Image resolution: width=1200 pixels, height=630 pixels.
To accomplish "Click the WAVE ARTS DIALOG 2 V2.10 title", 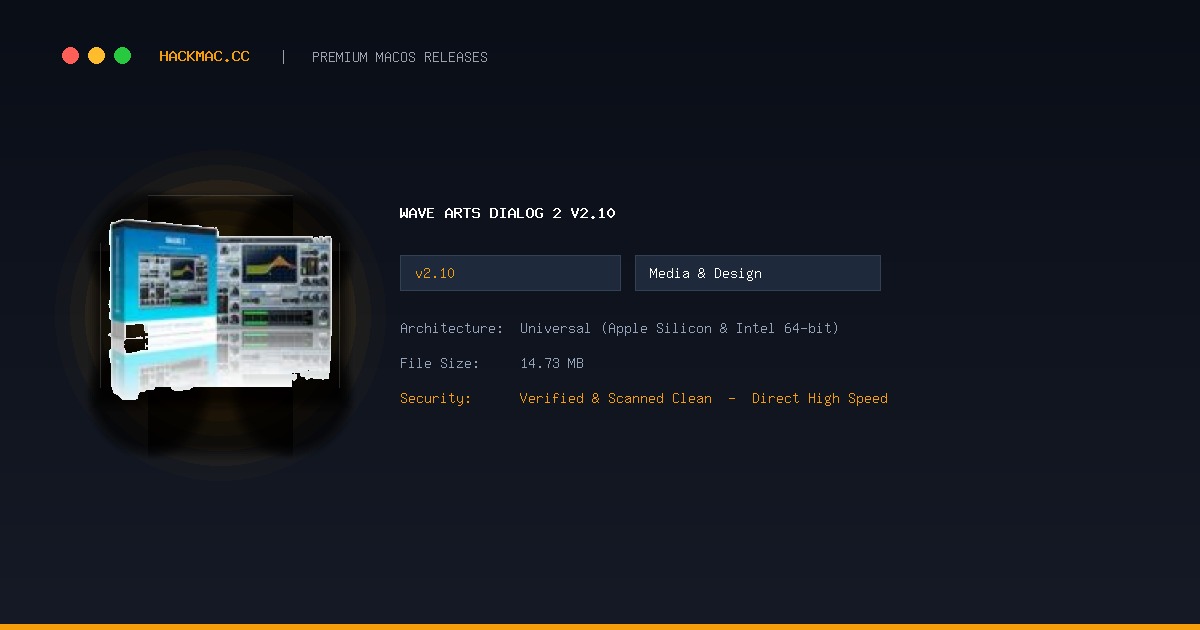I will click(507, 213).
